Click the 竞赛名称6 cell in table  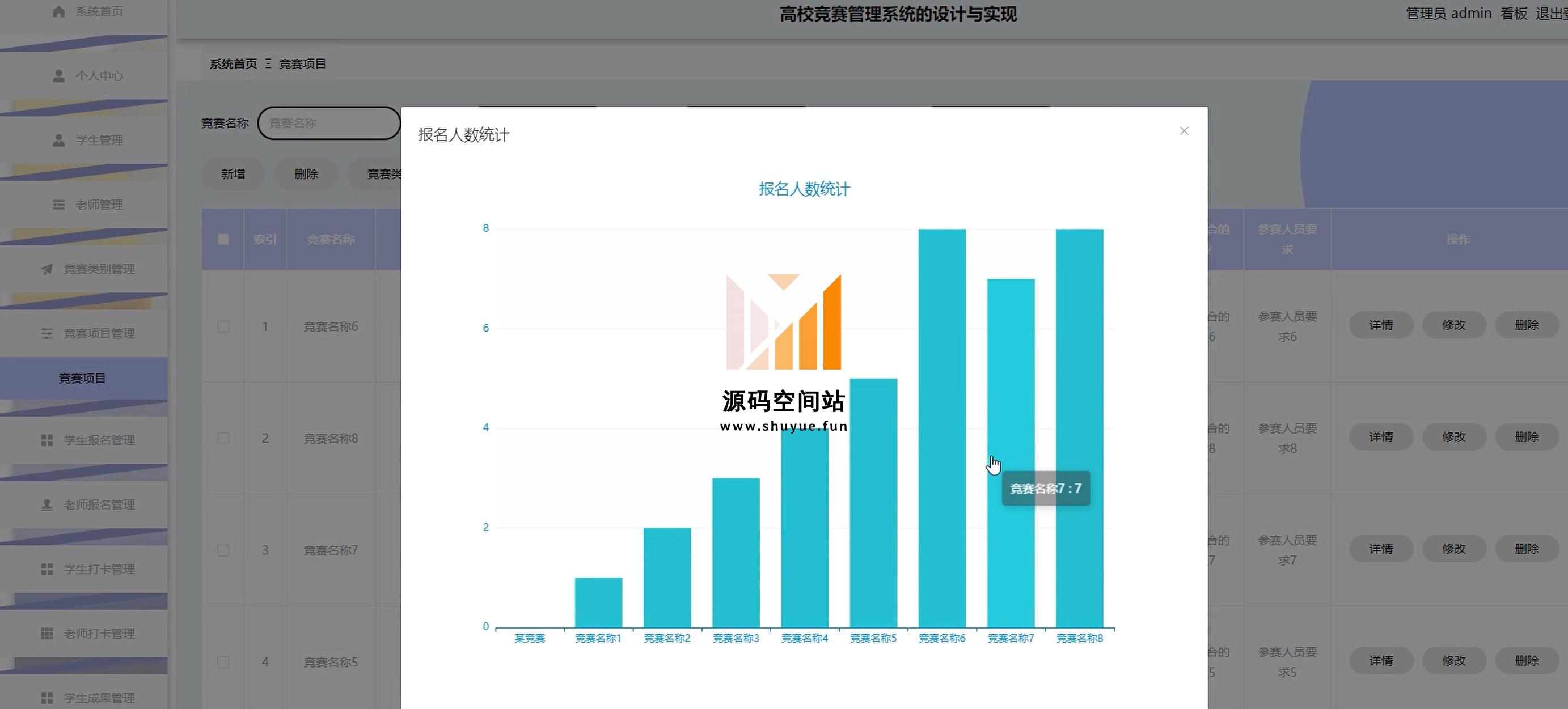(331, 327)
